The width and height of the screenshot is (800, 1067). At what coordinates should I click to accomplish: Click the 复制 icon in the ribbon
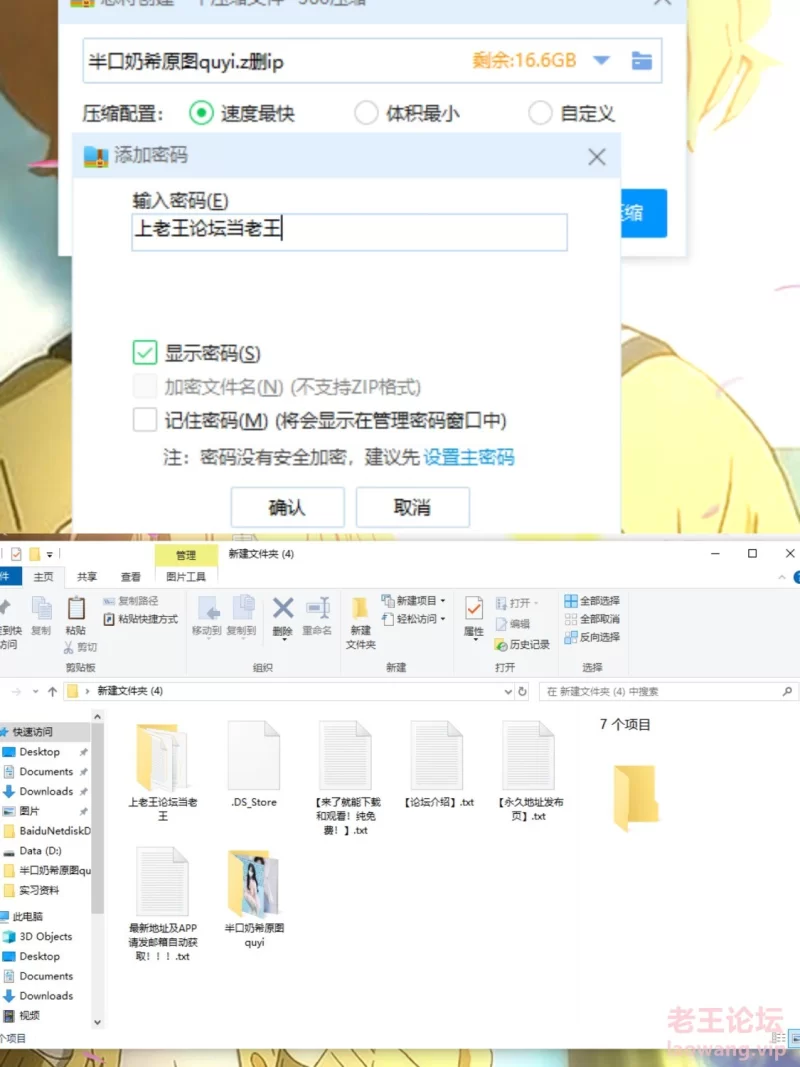[41, 616]
